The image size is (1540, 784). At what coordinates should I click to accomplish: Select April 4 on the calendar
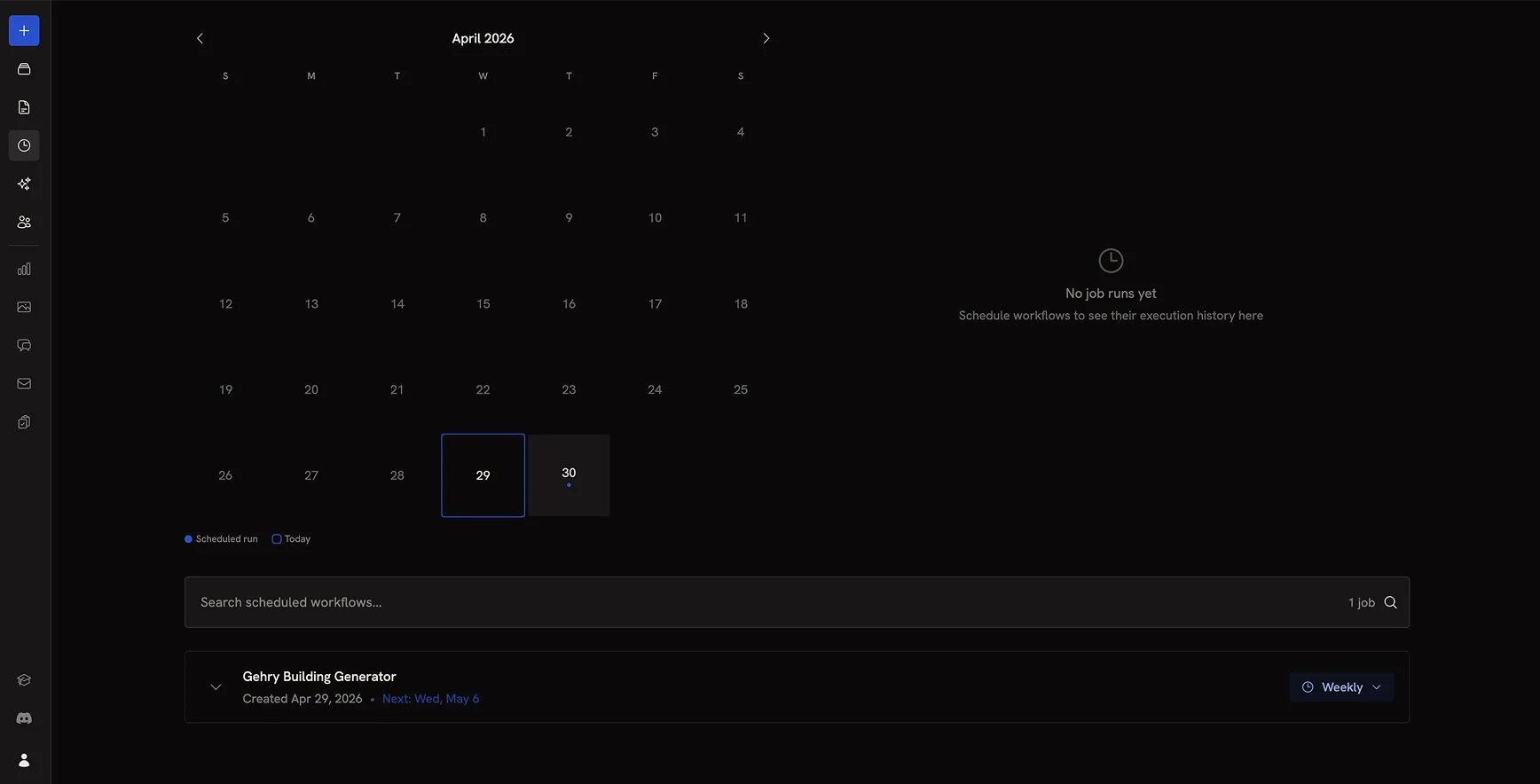pos(741,132)
